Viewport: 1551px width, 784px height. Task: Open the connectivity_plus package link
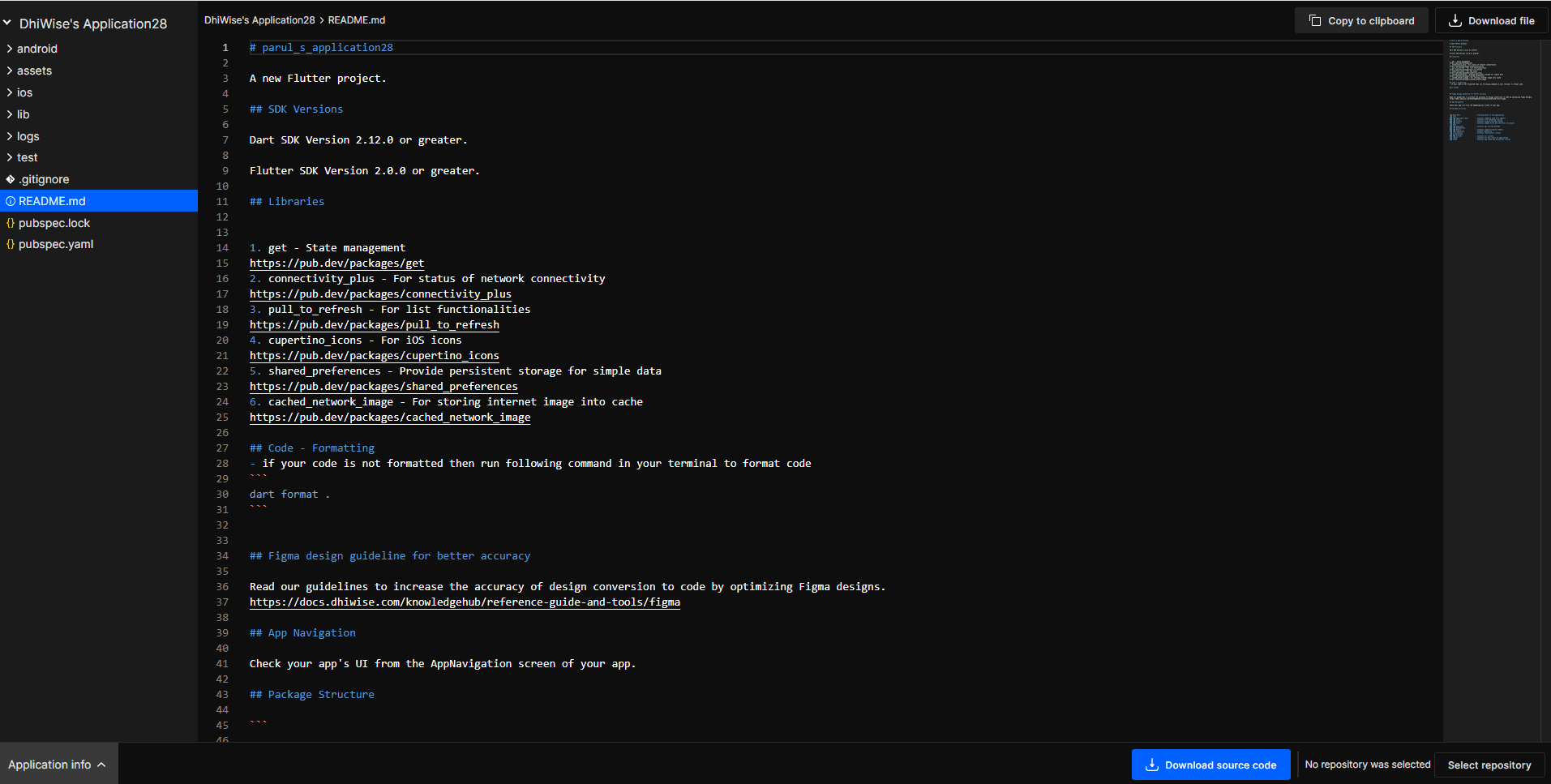click(380, 294)
